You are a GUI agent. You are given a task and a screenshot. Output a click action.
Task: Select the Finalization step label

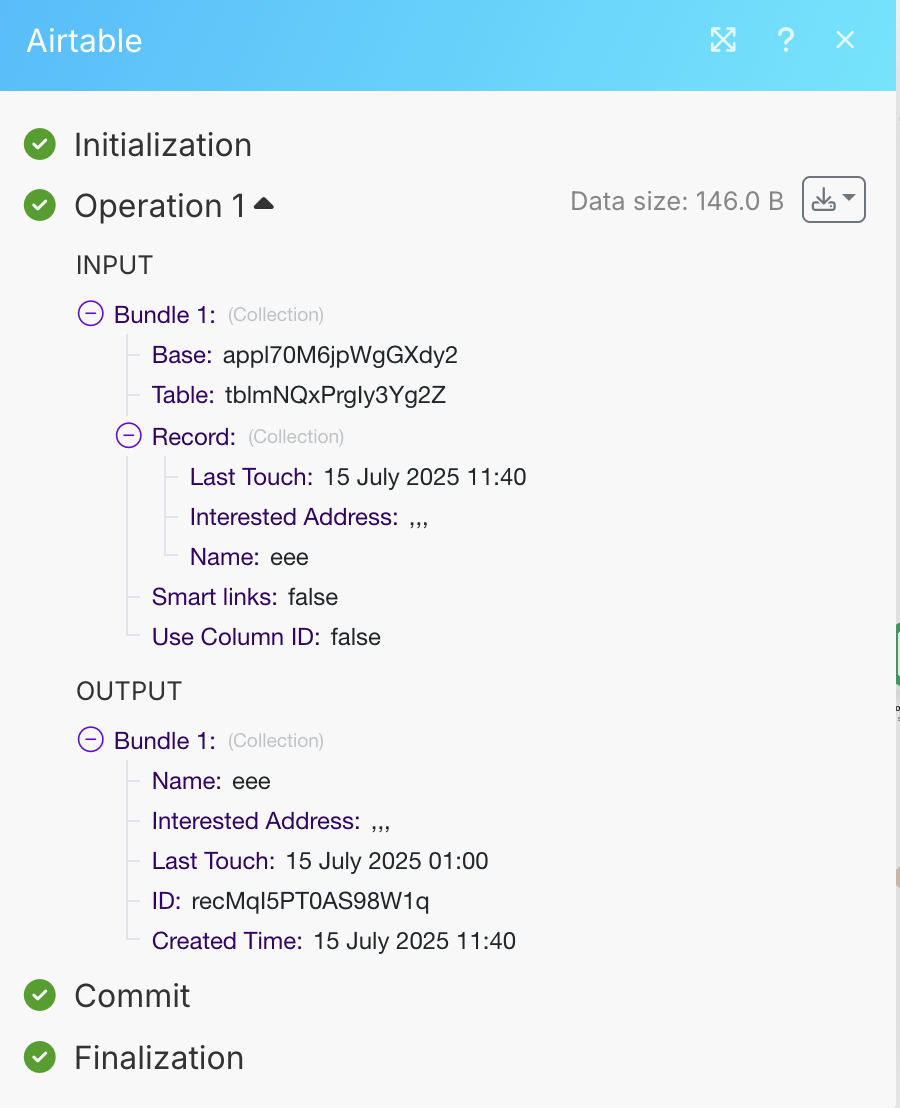[159, 1058]
